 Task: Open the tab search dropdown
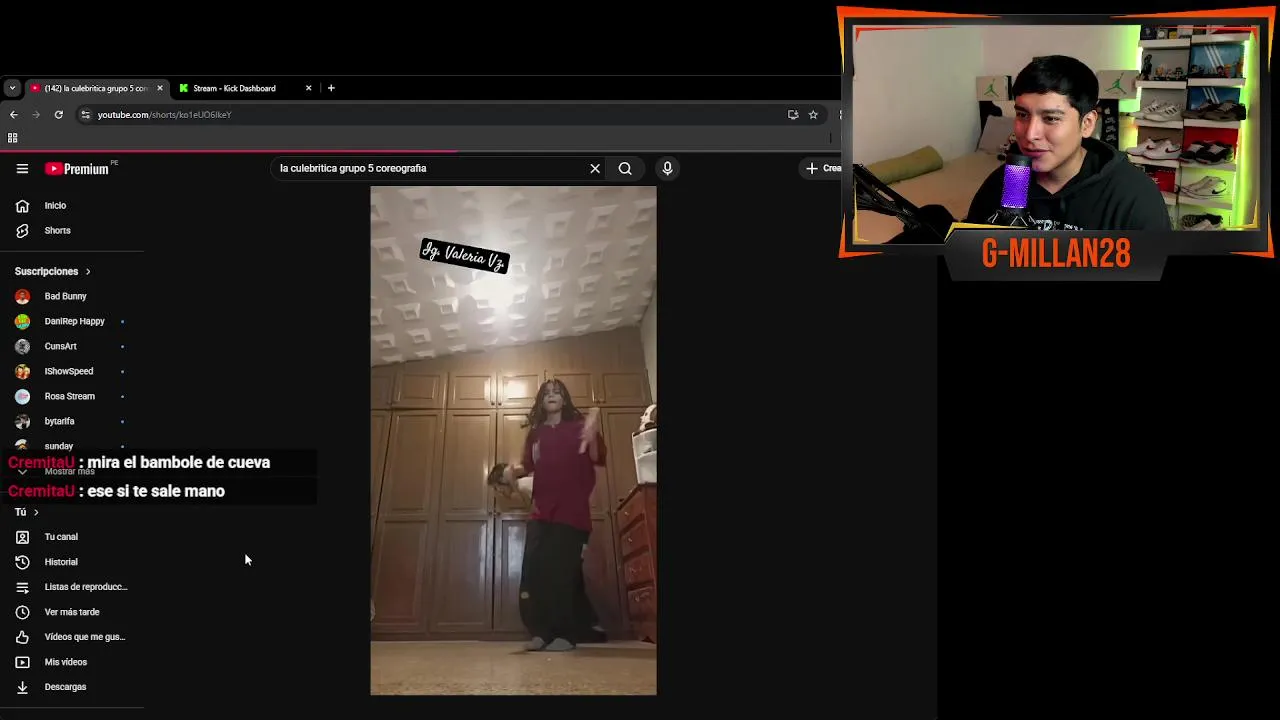(x=12, y=88)
